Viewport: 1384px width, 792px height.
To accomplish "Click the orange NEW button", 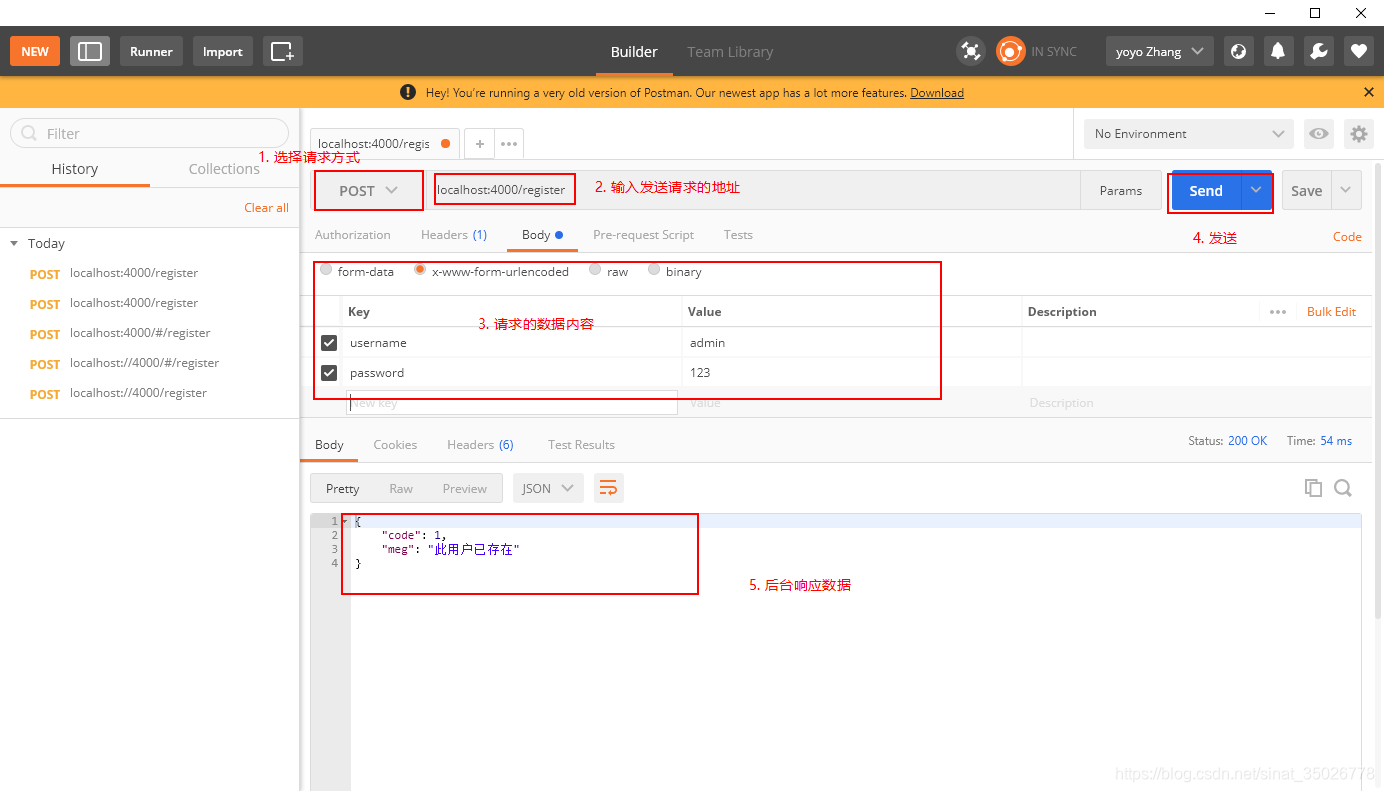I will pos(35,51).
